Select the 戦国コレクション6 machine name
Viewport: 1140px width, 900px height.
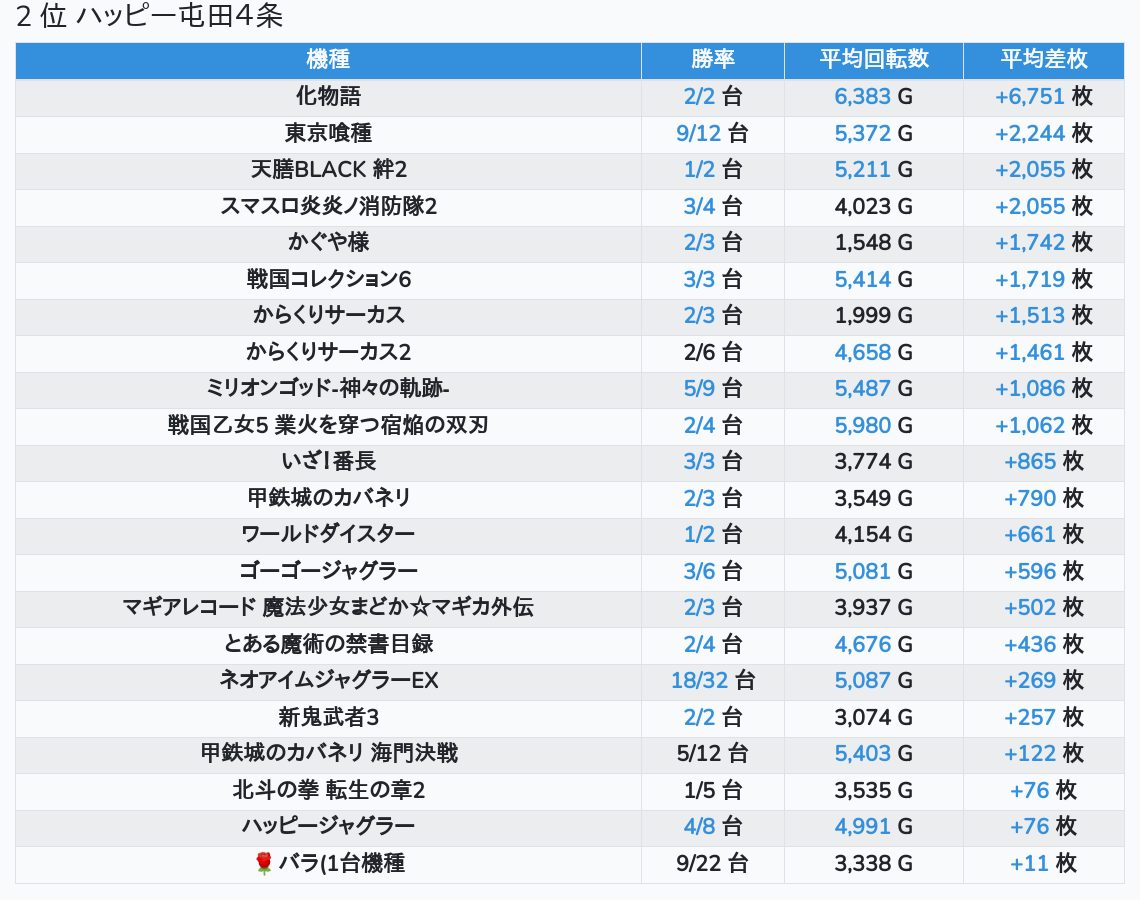point(328,279)
